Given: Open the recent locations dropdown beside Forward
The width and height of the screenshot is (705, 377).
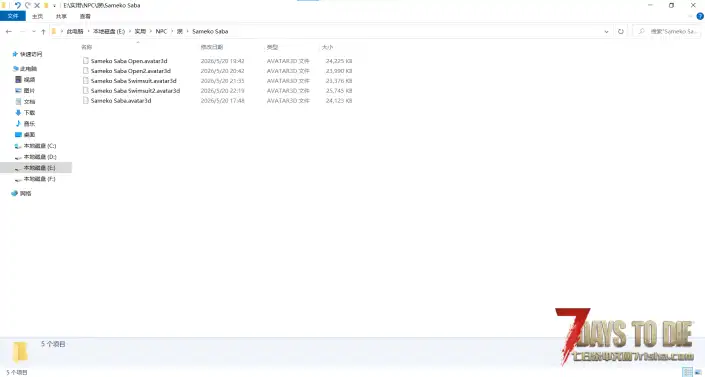Looking at the screenshot, I should click(33, 31).
